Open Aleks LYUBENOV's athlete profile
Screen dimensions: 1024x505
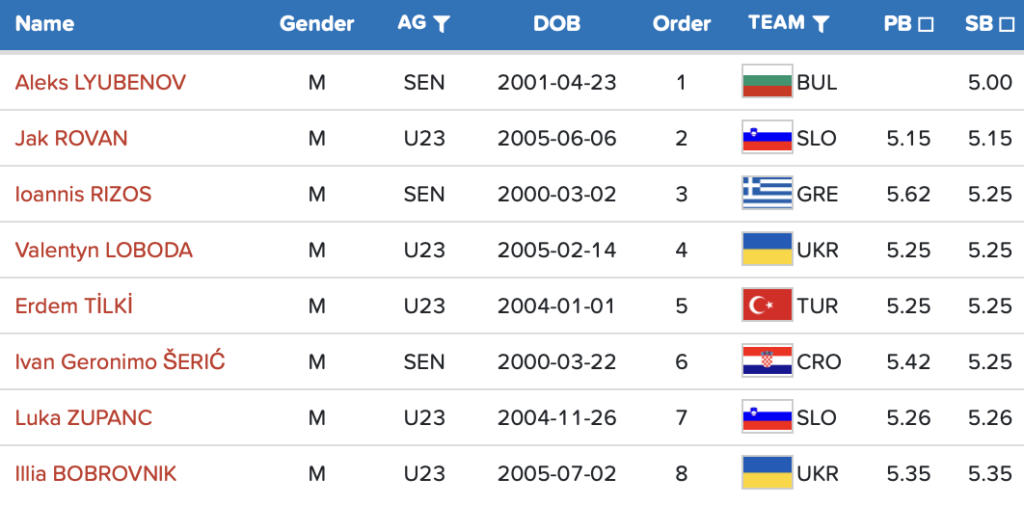100,82
